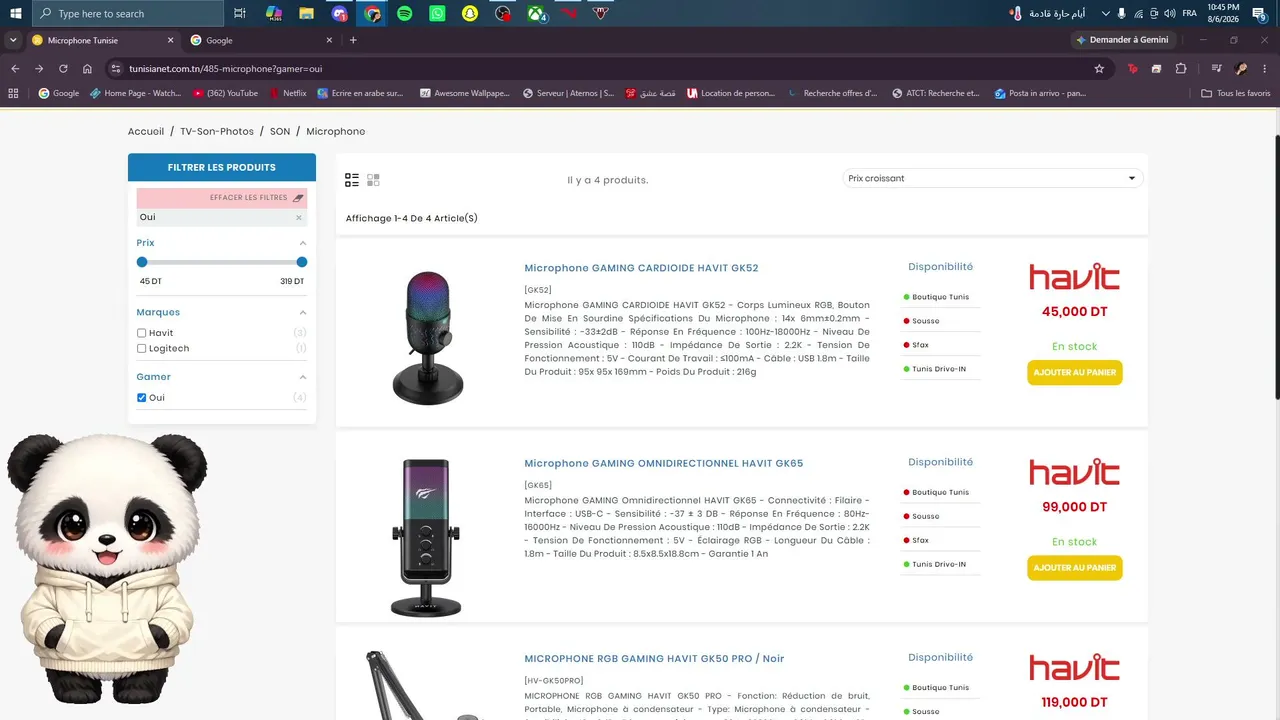The width and height of the screenshot is (1280, 720).
Task: Collapse the Prix filter section
Action: [x=303, y=243]
